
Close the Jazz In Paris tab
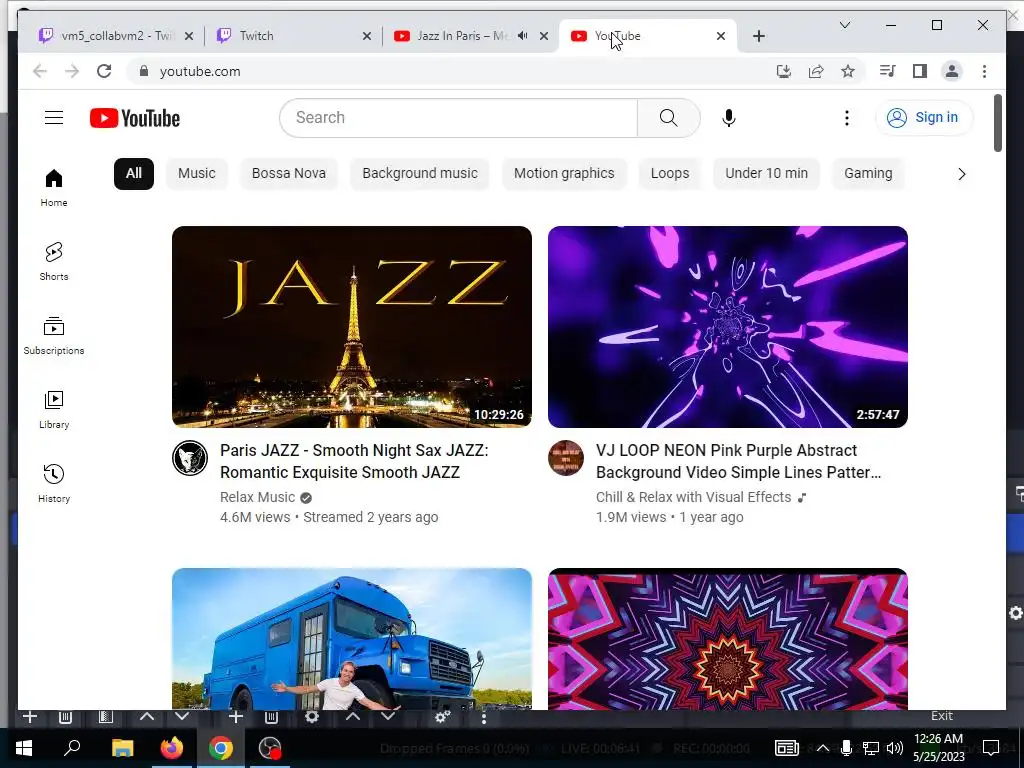coord(544,36)
